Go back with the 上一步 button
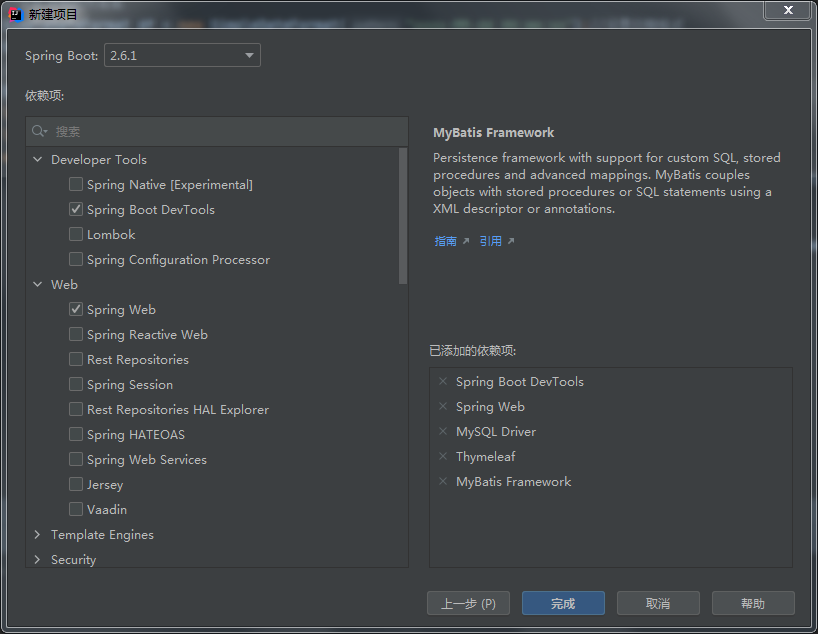 [468, 603]
